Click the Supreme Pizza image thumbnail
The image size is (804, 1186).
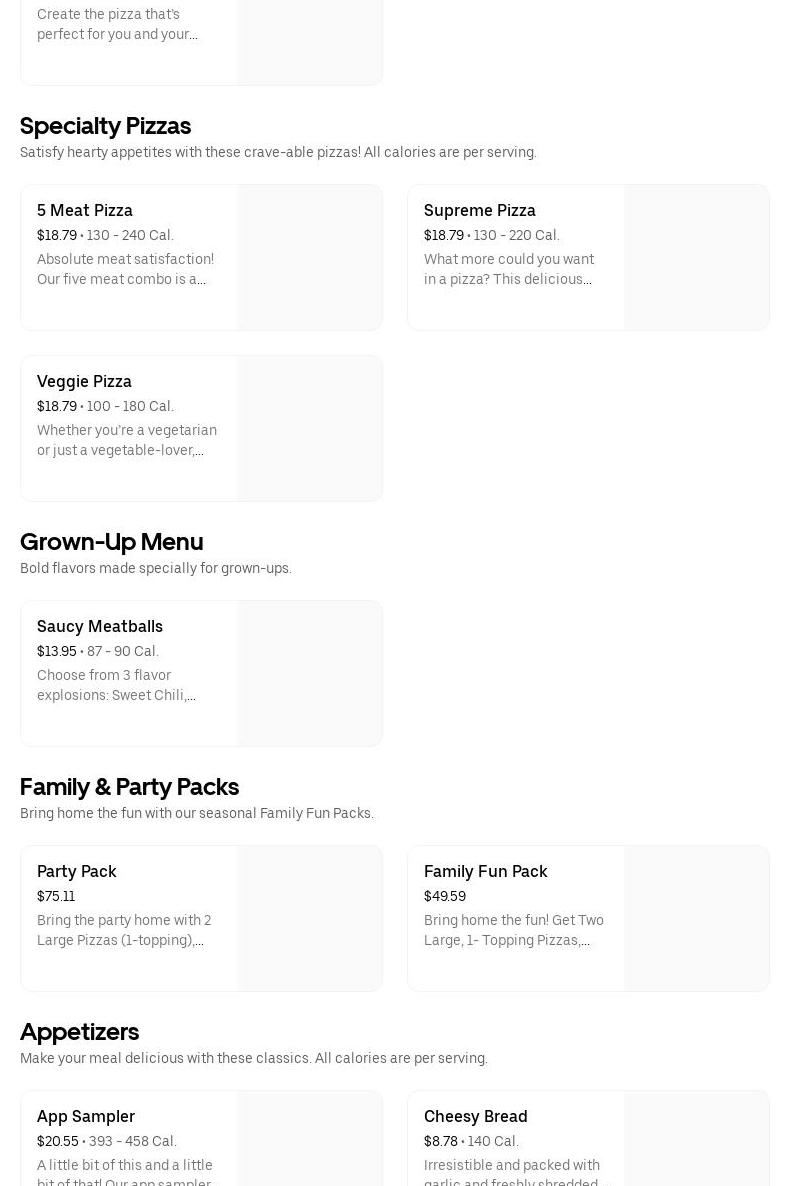(x=696, y=257)
